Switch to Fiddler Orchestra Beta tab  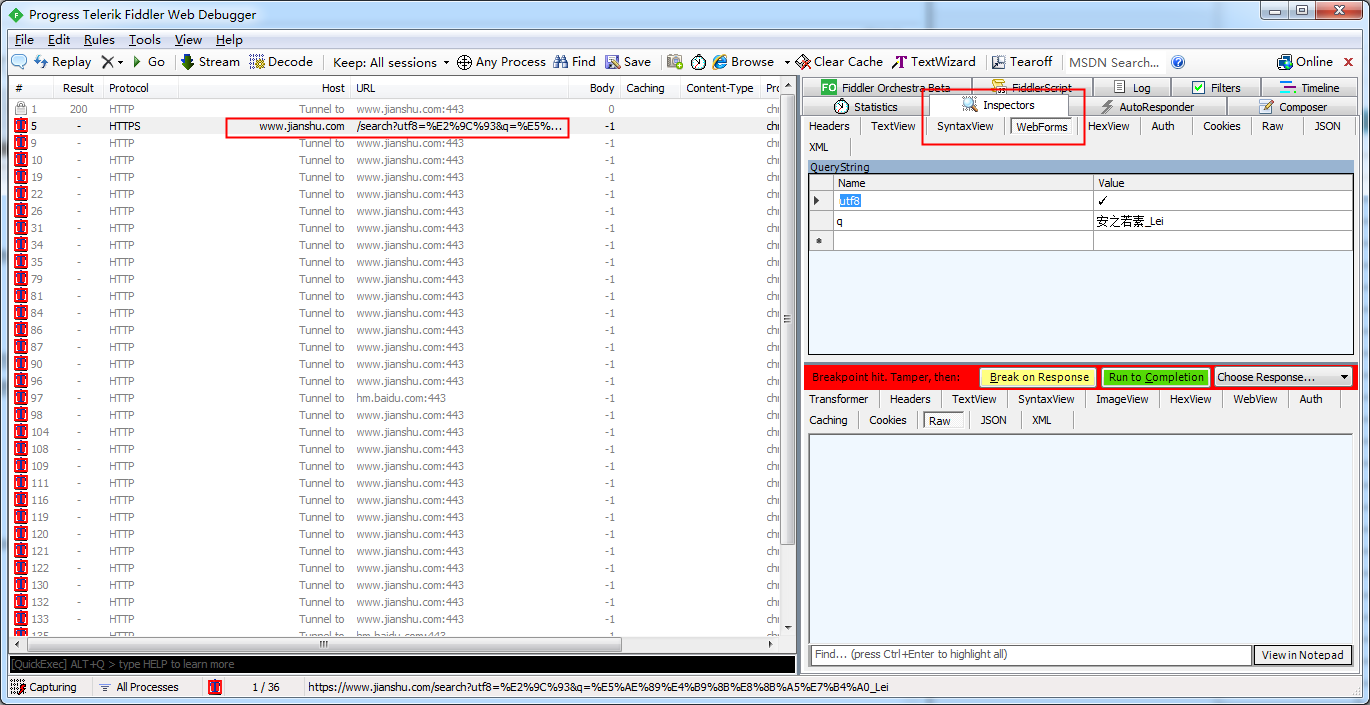(886, 87)
